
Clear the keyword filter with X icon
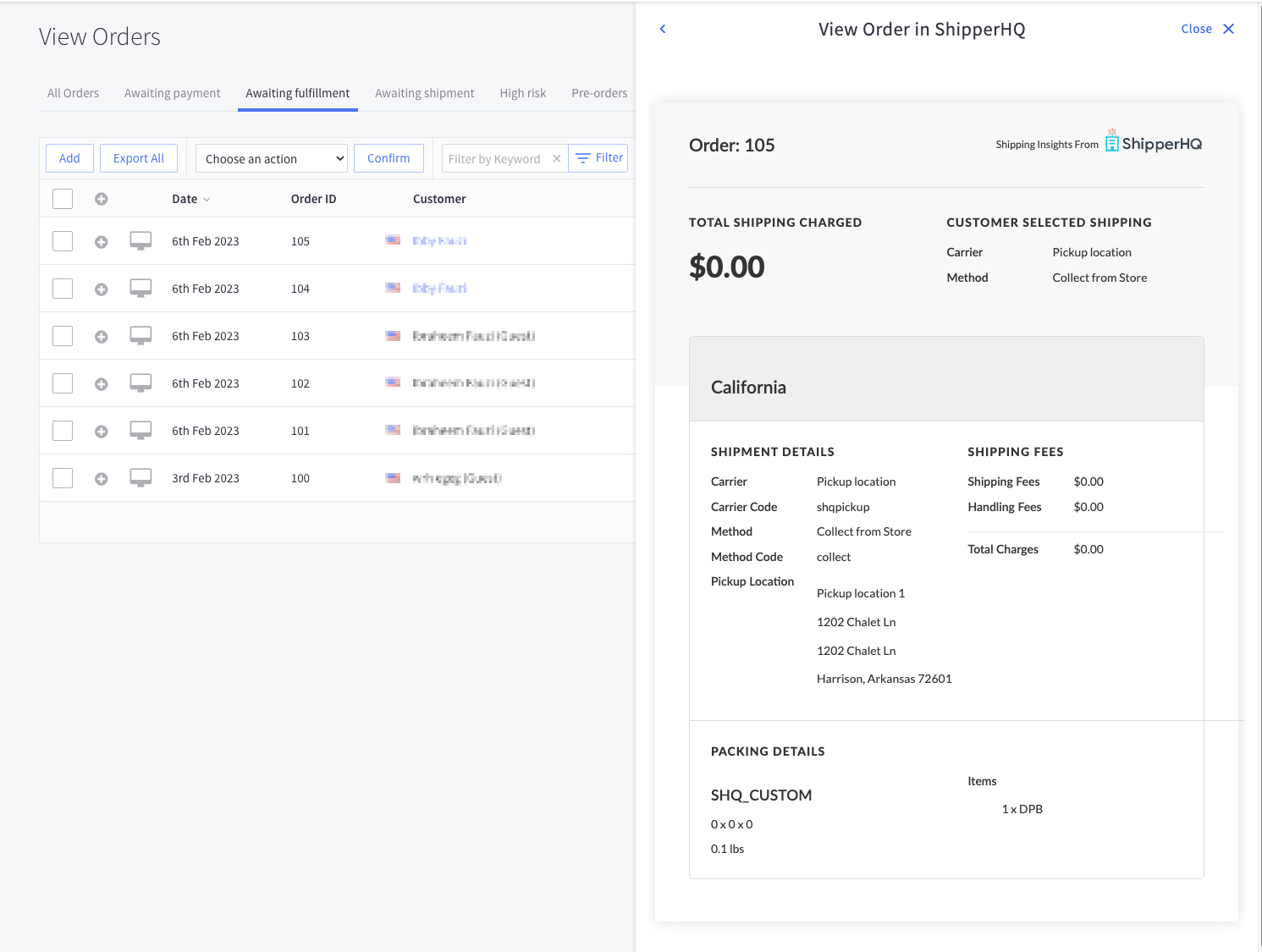(x=556, y=159)
